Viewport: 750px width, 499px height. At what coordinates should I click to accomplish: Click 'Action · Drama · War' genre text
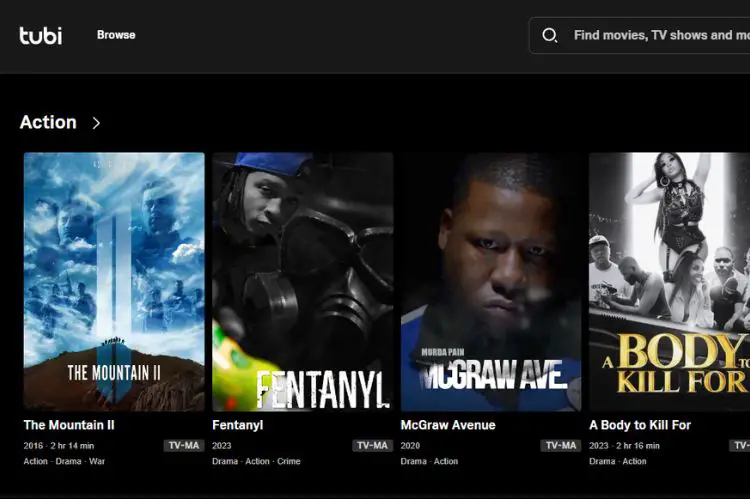[x=64, y=461]
